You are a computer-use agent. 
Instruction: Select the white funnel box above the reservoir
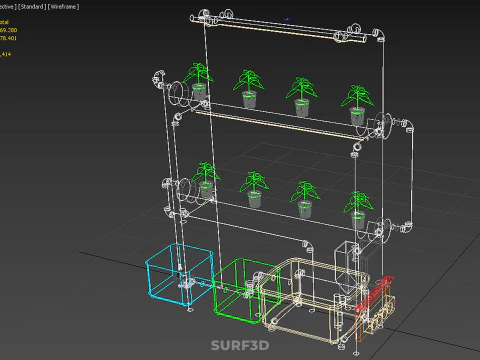pos(347,267)
